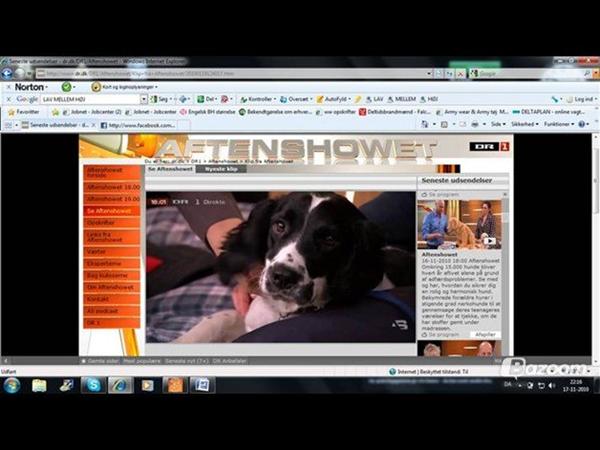Click the IE Feeds icon in the command bar
This screenshot has width=600, height=450.
444,124
